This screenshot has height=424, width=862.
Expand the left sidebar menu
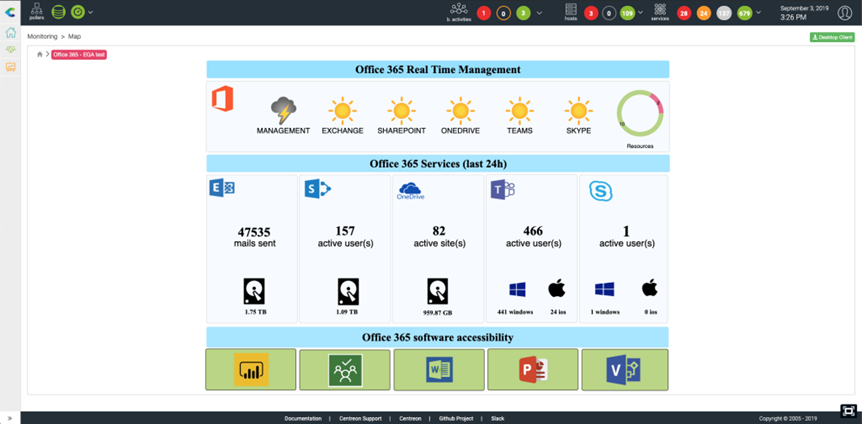(x=10, y=417)
